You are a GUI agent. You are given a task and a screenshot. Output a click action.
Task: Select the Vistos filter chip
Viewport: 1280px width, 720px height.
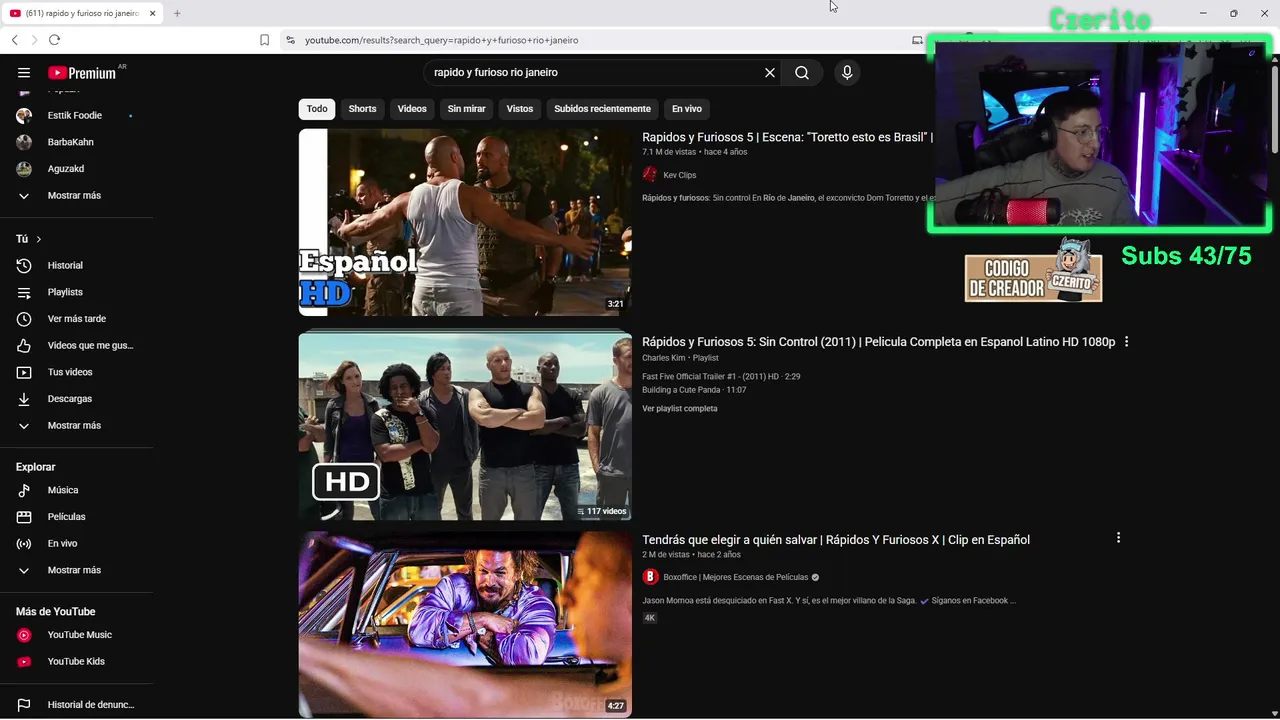click(x=520, y=109)
